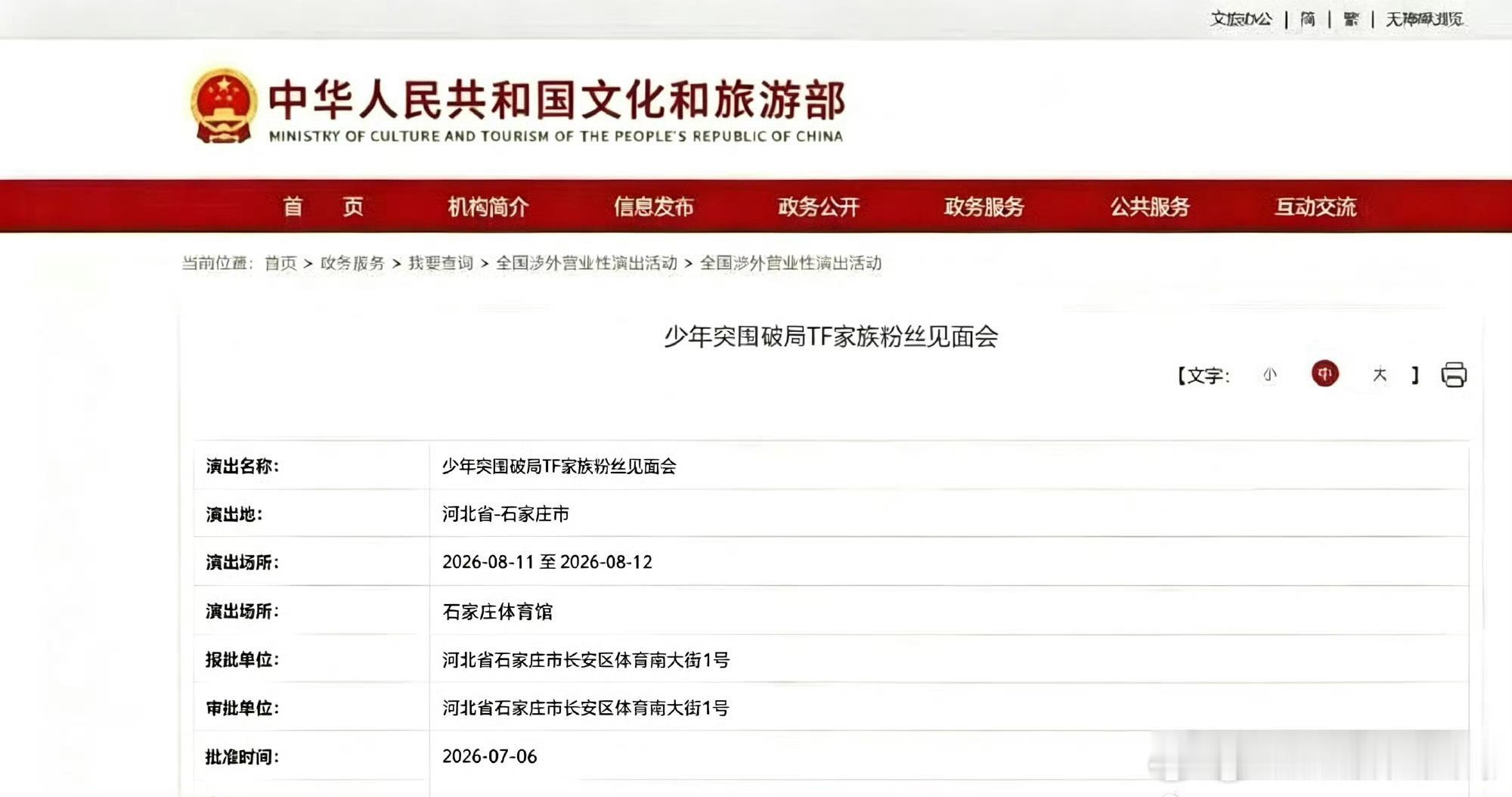Click date range 2026-08-11 至 2026-08-12
The image size is (1512, 797).
coord(547,562)
